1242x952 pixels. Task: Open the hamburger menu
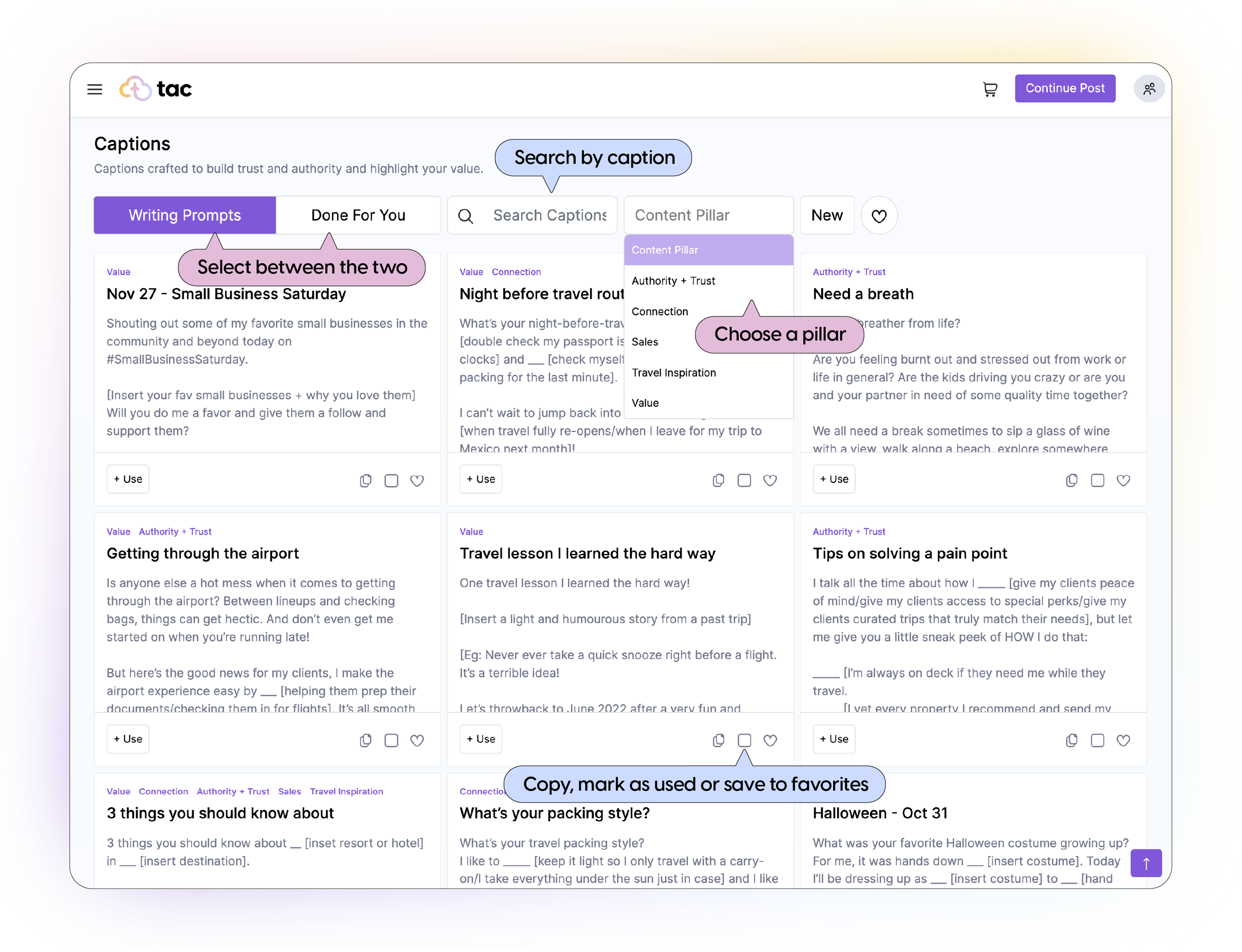click(x=95, y=89)
